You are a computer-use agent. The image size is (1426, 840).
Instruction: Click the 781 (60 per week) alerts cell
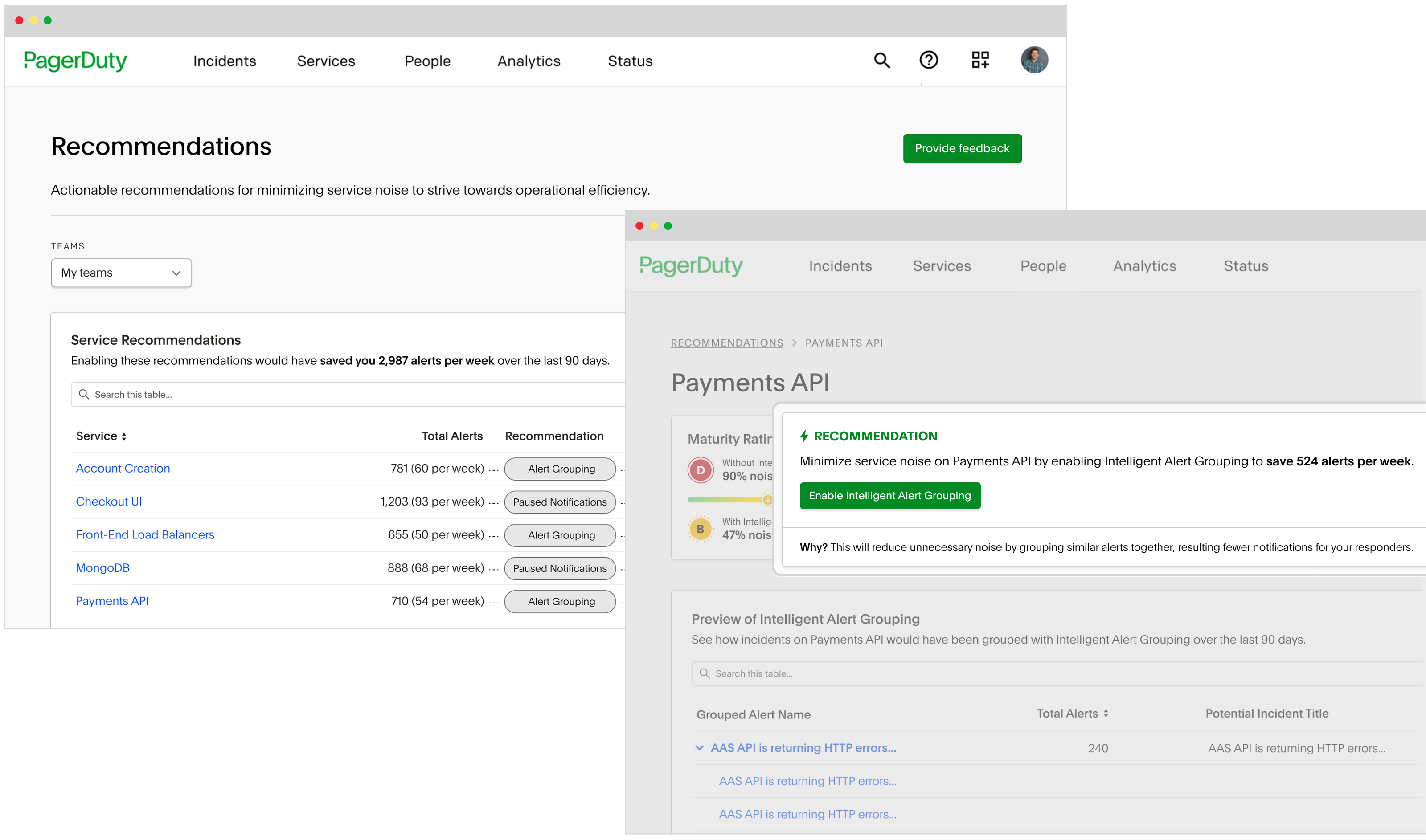click(x=437, y=468)
